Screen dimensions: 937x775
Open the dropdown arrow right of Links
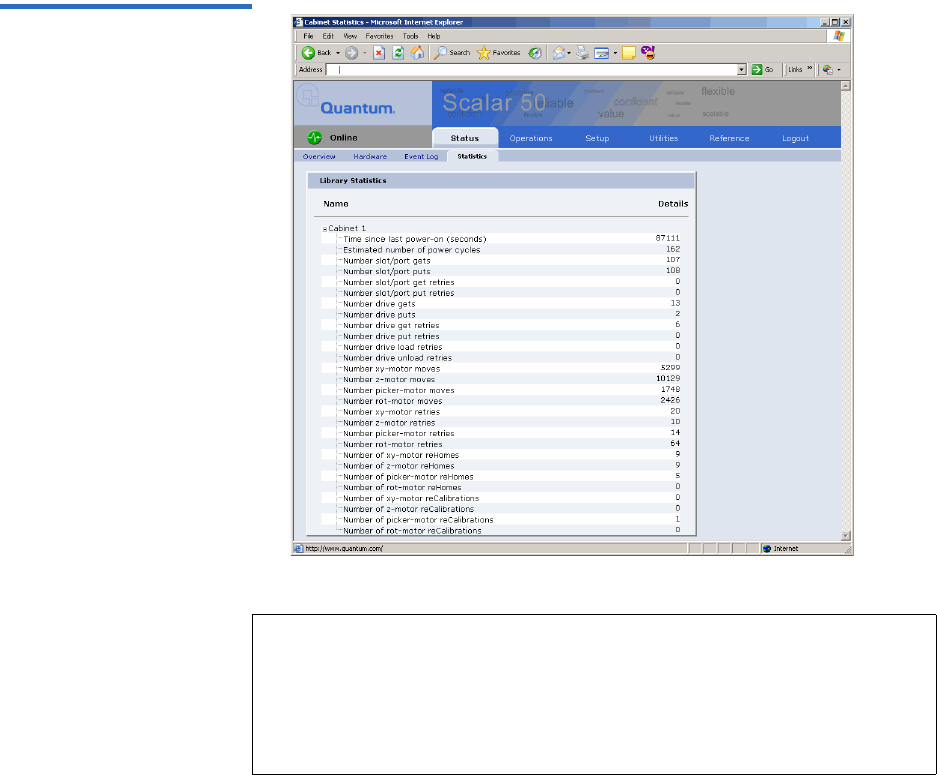(x=839, y=70)
